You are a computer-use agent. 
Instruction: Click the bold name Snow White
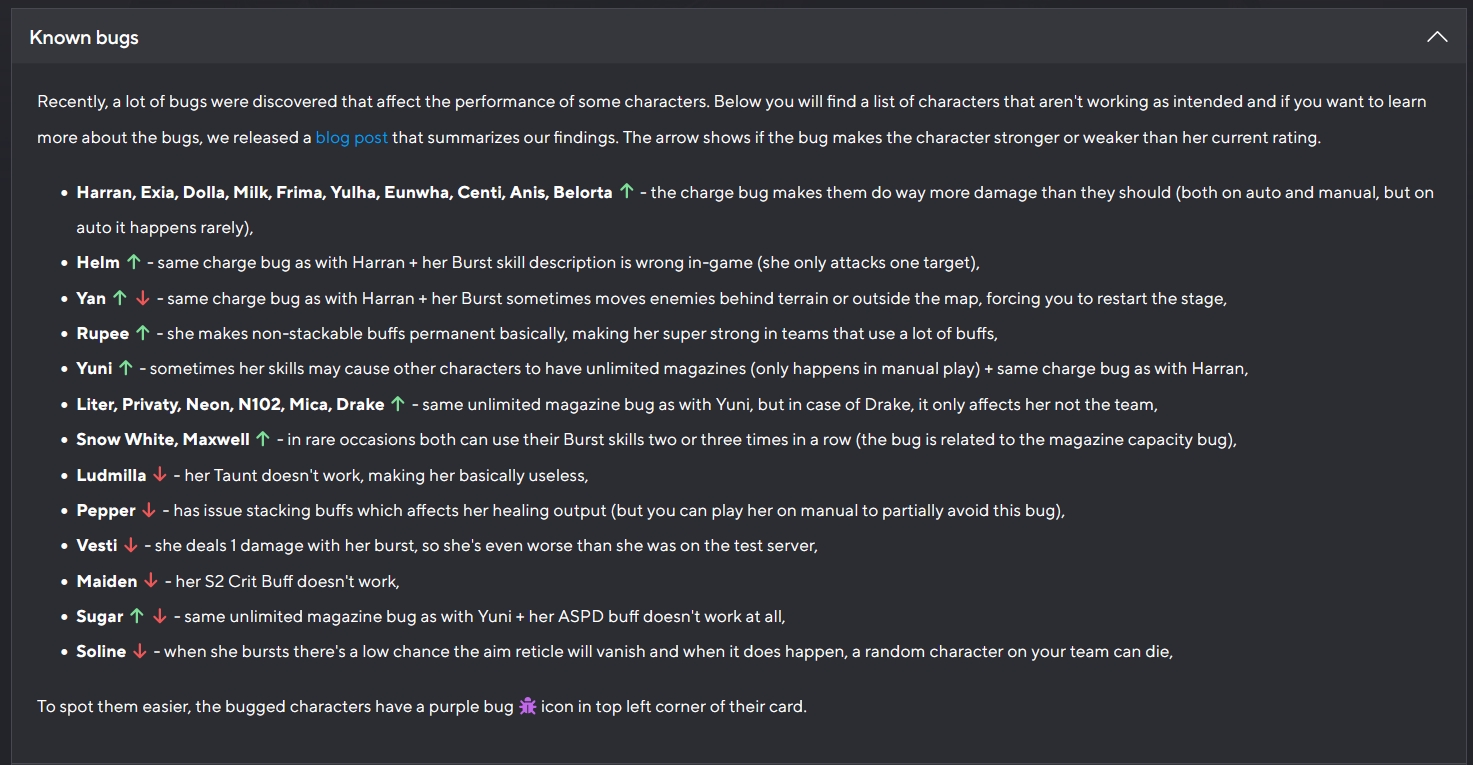coord(113,439)
